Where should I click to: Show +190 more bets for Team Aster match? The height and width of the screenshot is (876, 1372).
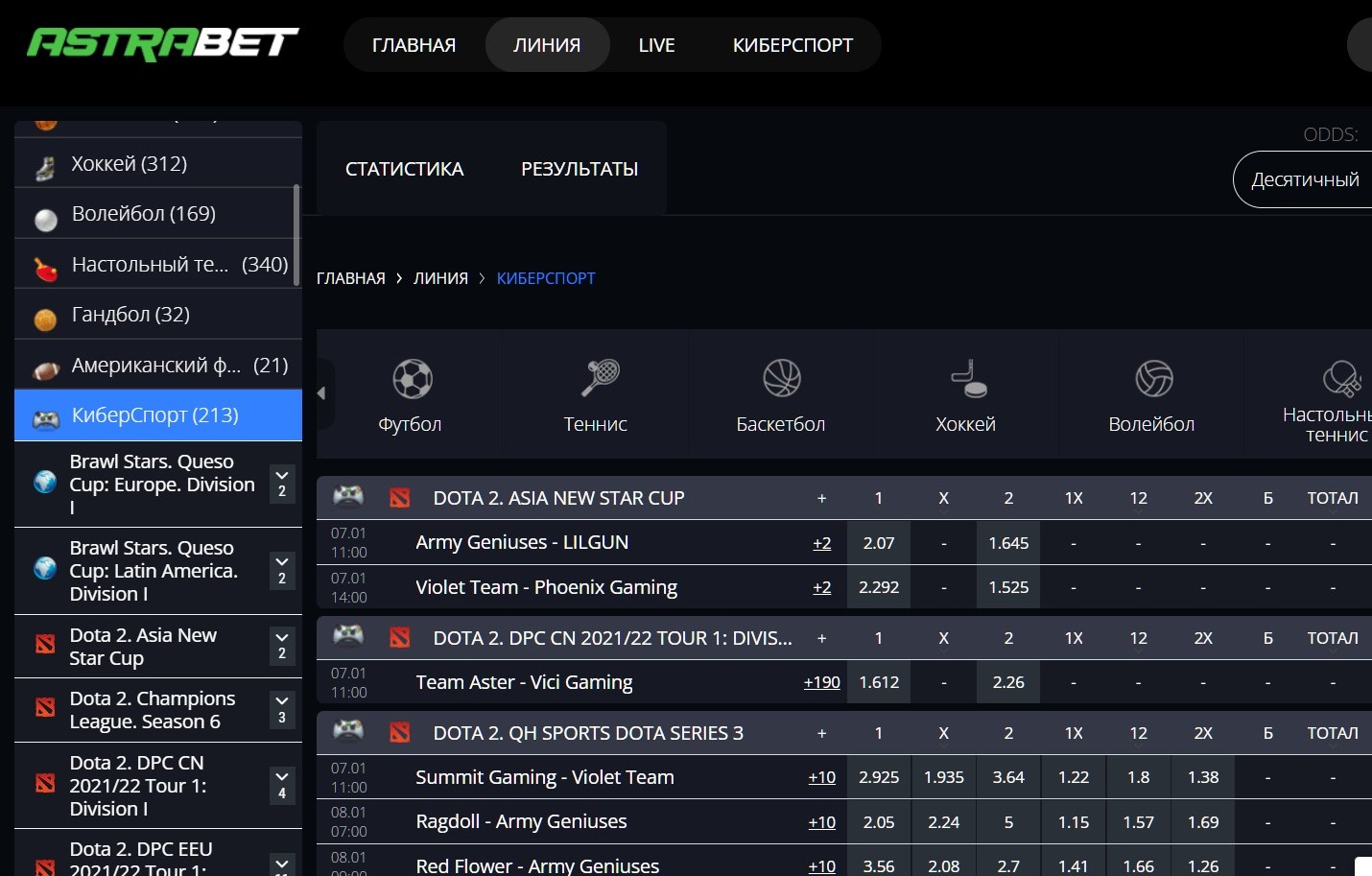821,682
